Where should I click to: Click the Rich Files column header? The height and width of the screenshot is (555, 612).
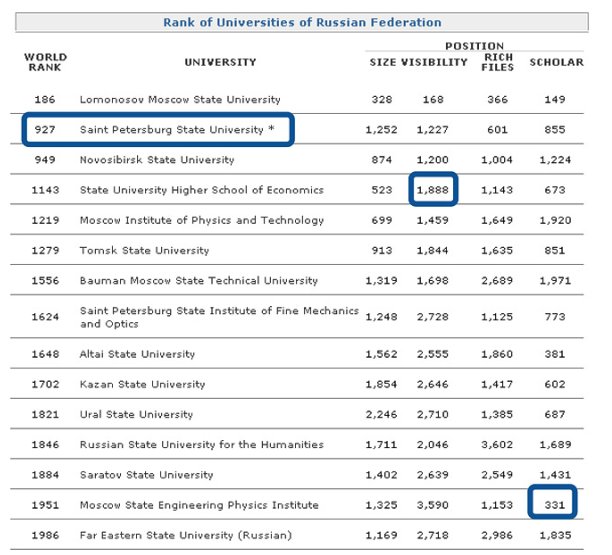click(498, 62)
